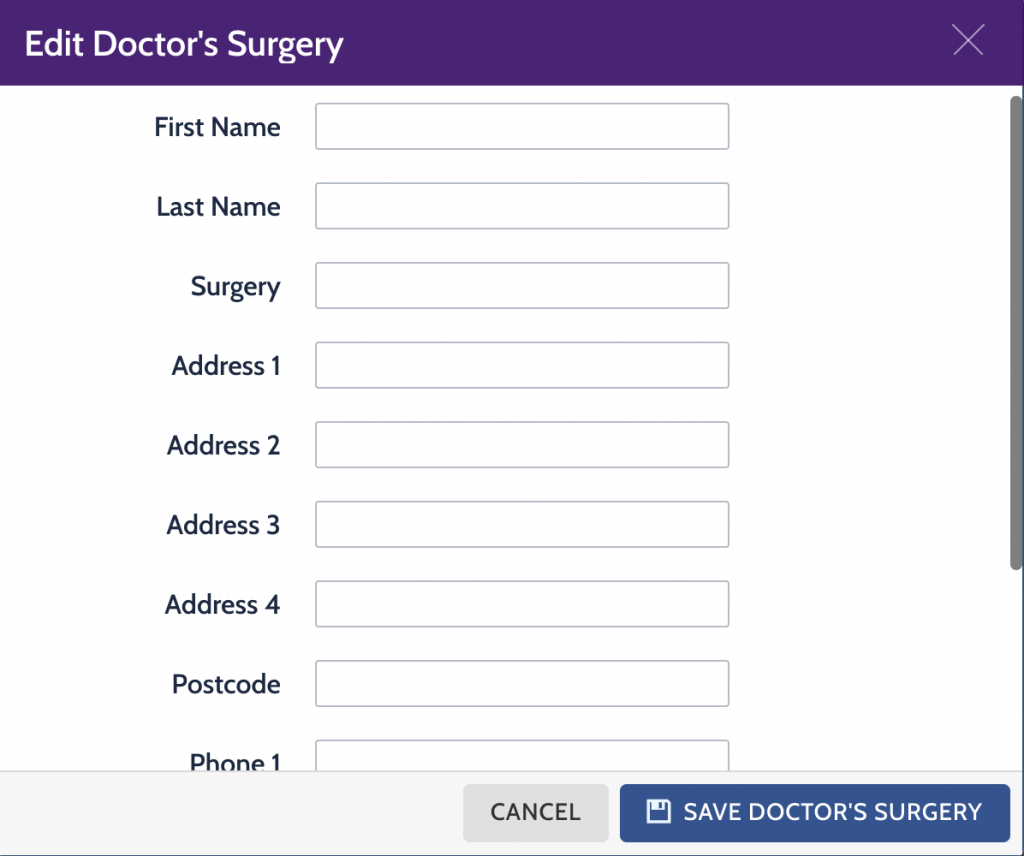Viewport: 1024px width, 856px height.
Task: Click into the Surgery text field
Action: (522, 286)
